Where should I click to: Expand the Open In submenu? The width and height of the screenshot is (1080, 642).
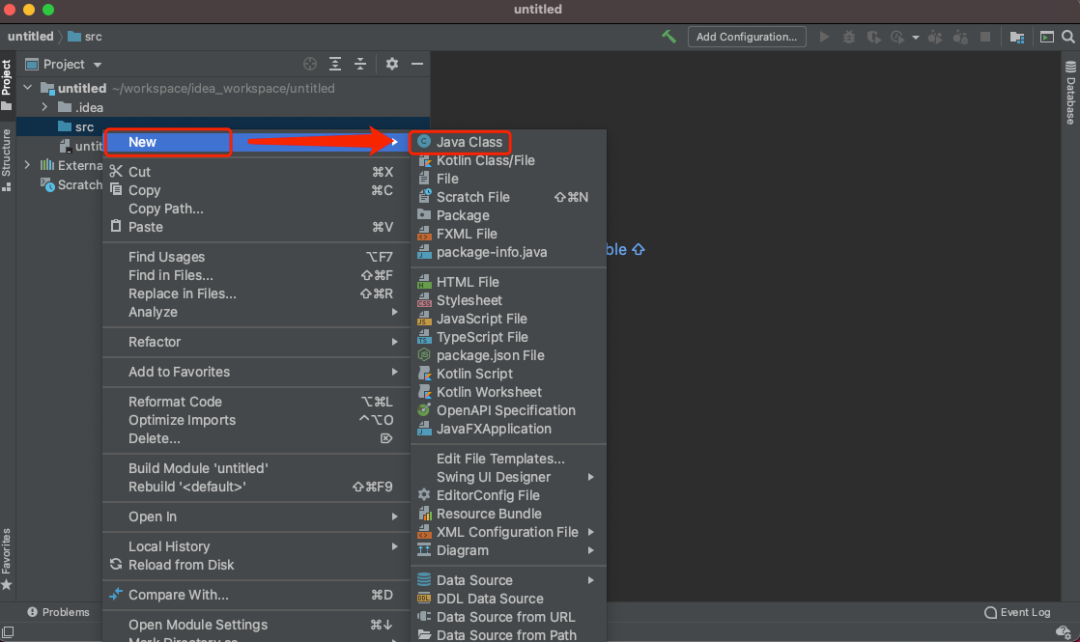[256, 517]
